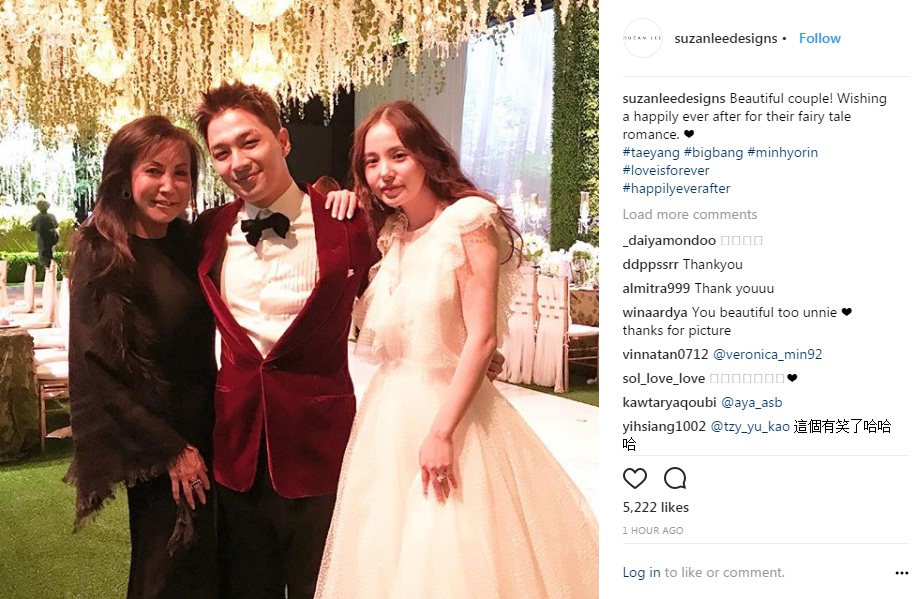The height and width of the screenshot is (599, 916).
Task: Follow the suzanleedesigns account
Action: pyautogui.click(x=820, y=38)
